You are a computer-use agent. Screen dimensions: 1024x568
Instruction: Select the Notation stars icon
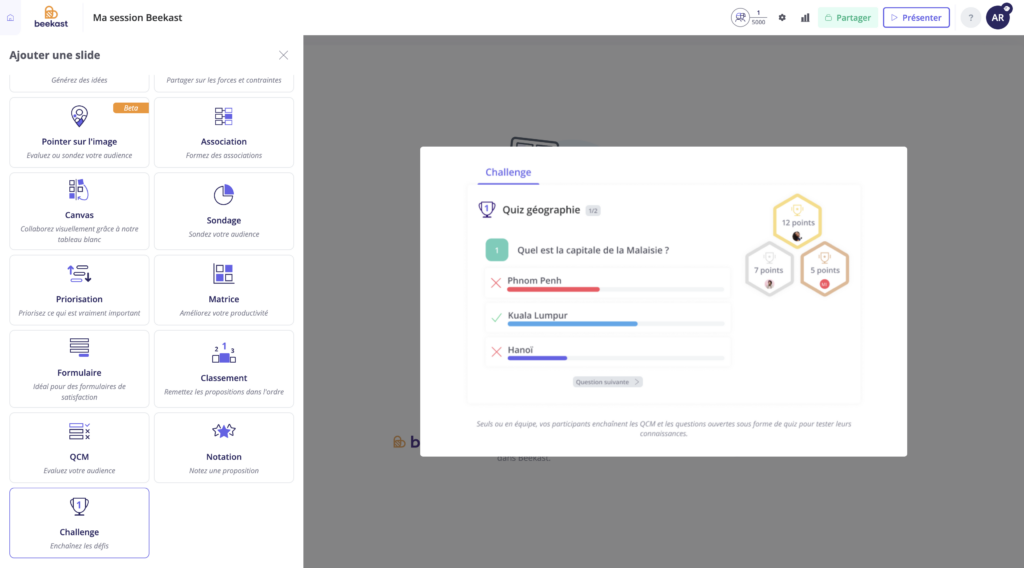[x=223, y=431]
